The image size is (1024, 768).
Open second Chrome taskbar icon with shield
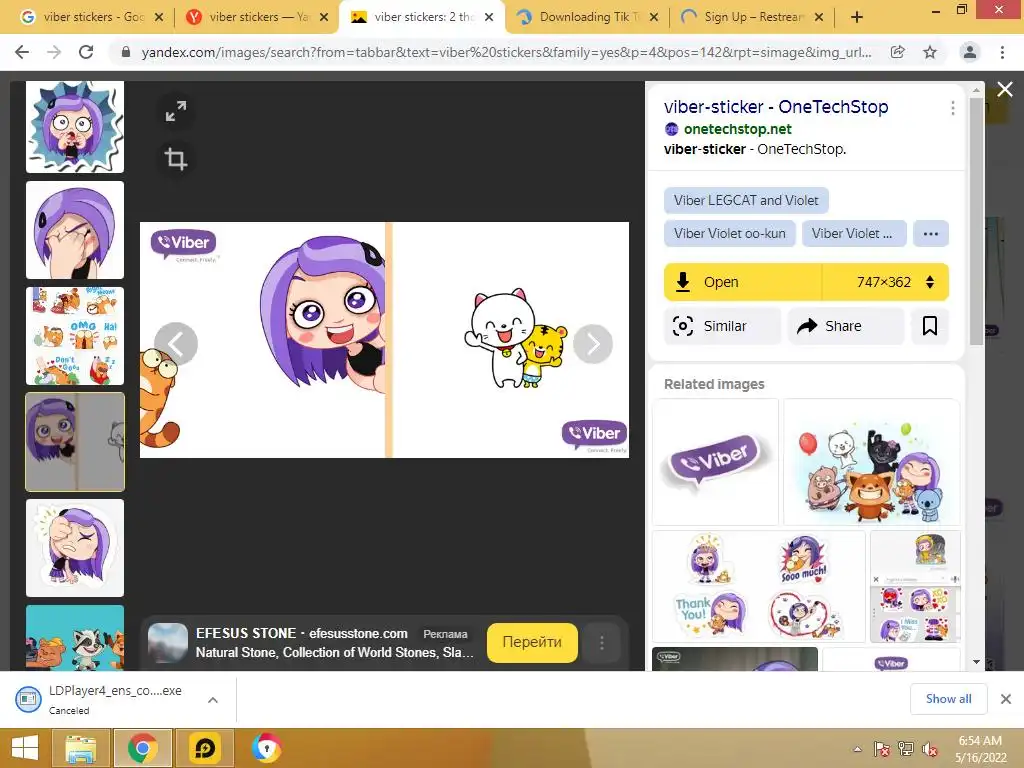[266, 748]
